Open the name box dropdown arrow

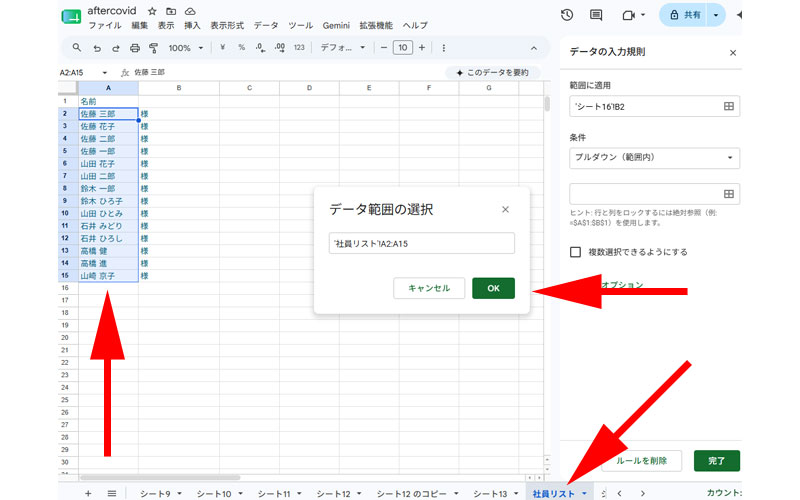pos(105,72)
